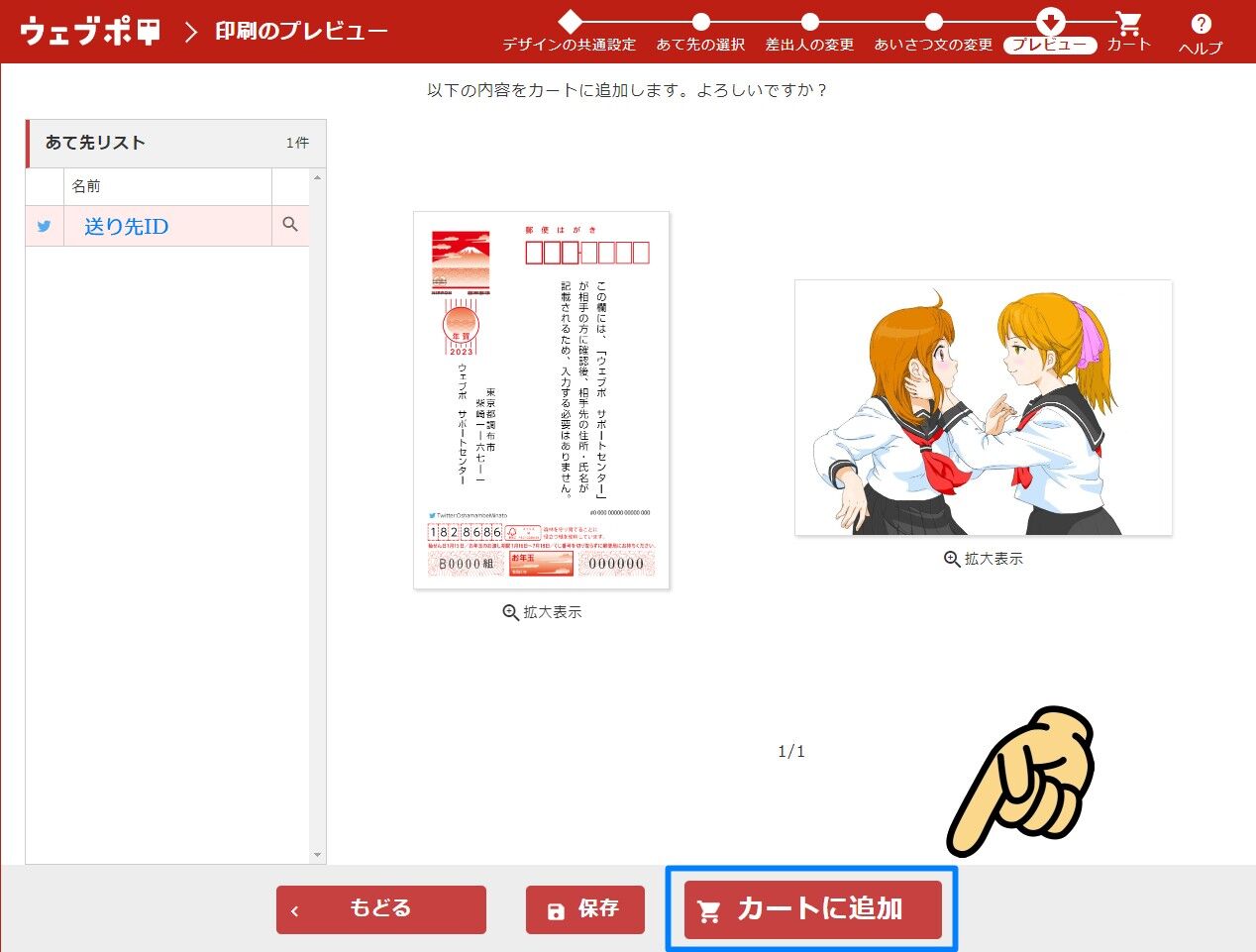Viewport: 1256px width, 952px height.
Task: Click the 1件 count label
Action: click(x=297, y=144)
